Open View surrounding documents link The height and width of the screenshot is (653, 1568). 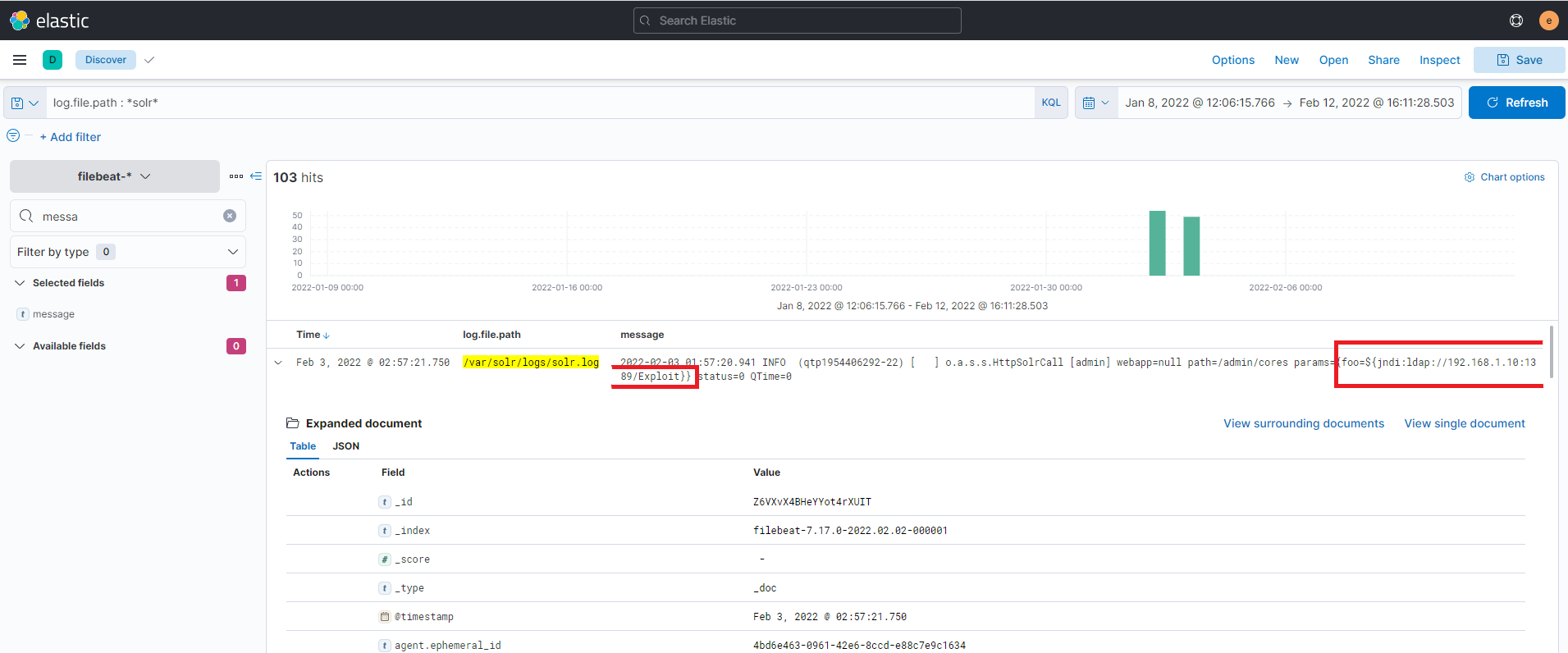pyautogui.click(x=1303, y=423)
